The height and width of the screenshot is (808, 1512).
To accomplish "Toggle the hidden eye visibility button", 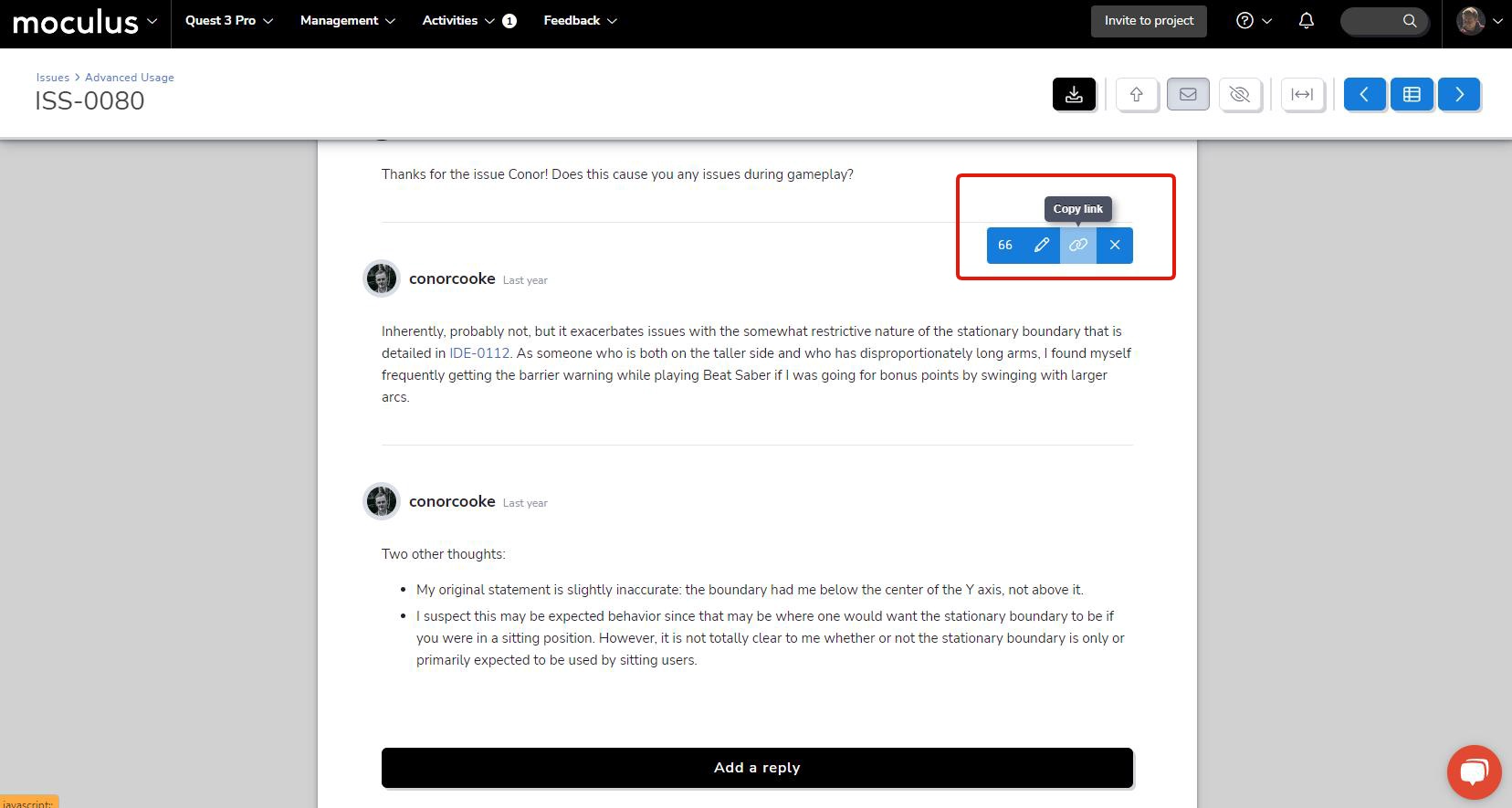I will click(1239, 94).
